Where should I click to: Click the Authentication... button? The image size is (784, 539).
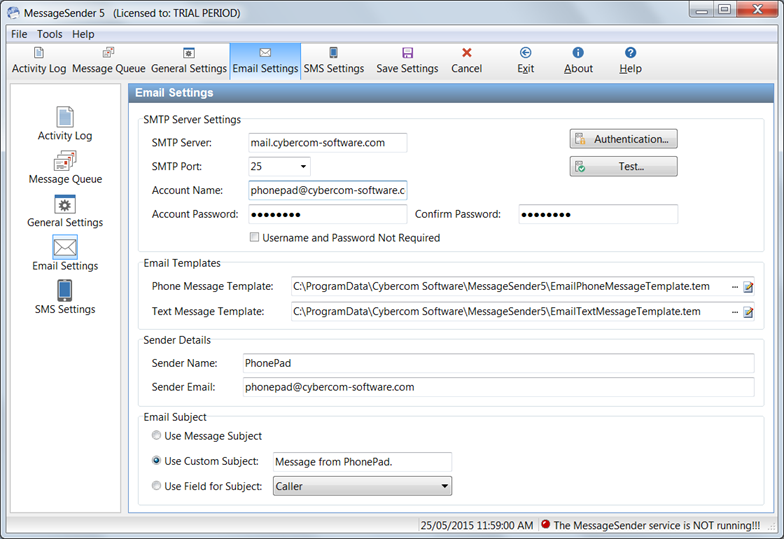(x=624, y=139)
